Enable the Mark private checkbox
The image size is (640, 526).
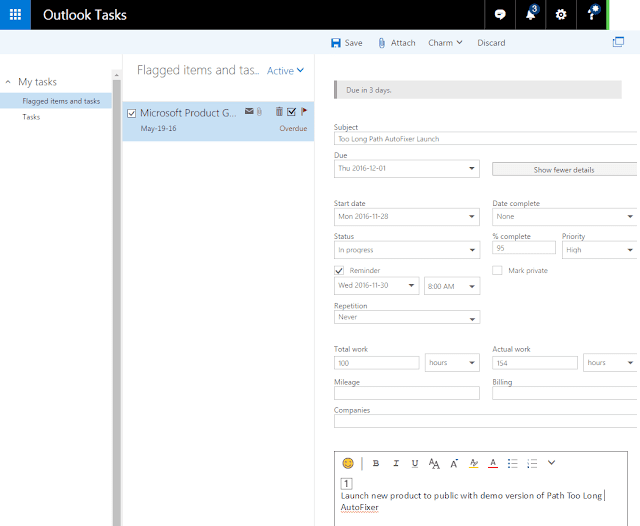[x=498, y=270]
